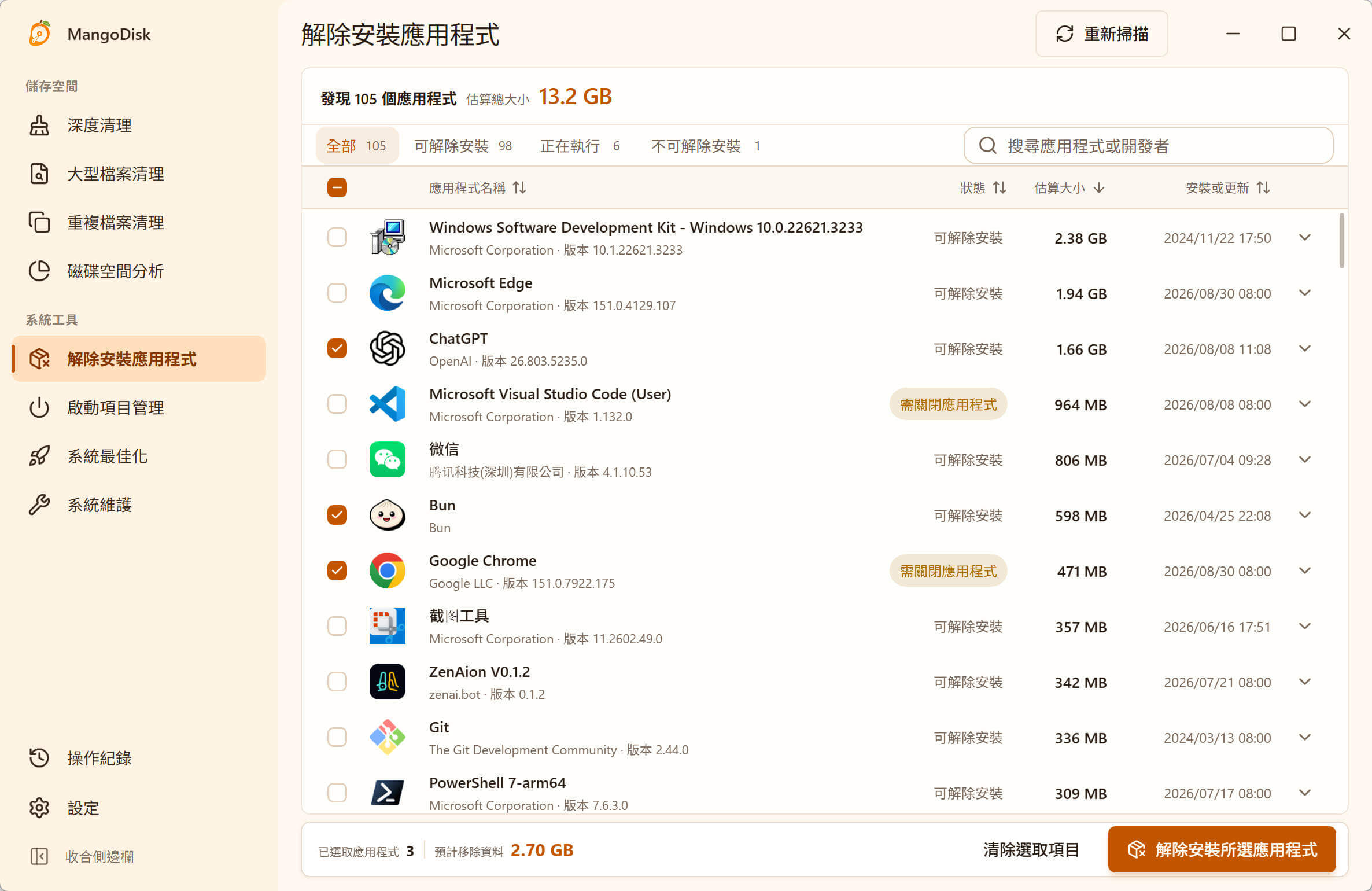Click the 微信 app icon

(x=388, y=459)
